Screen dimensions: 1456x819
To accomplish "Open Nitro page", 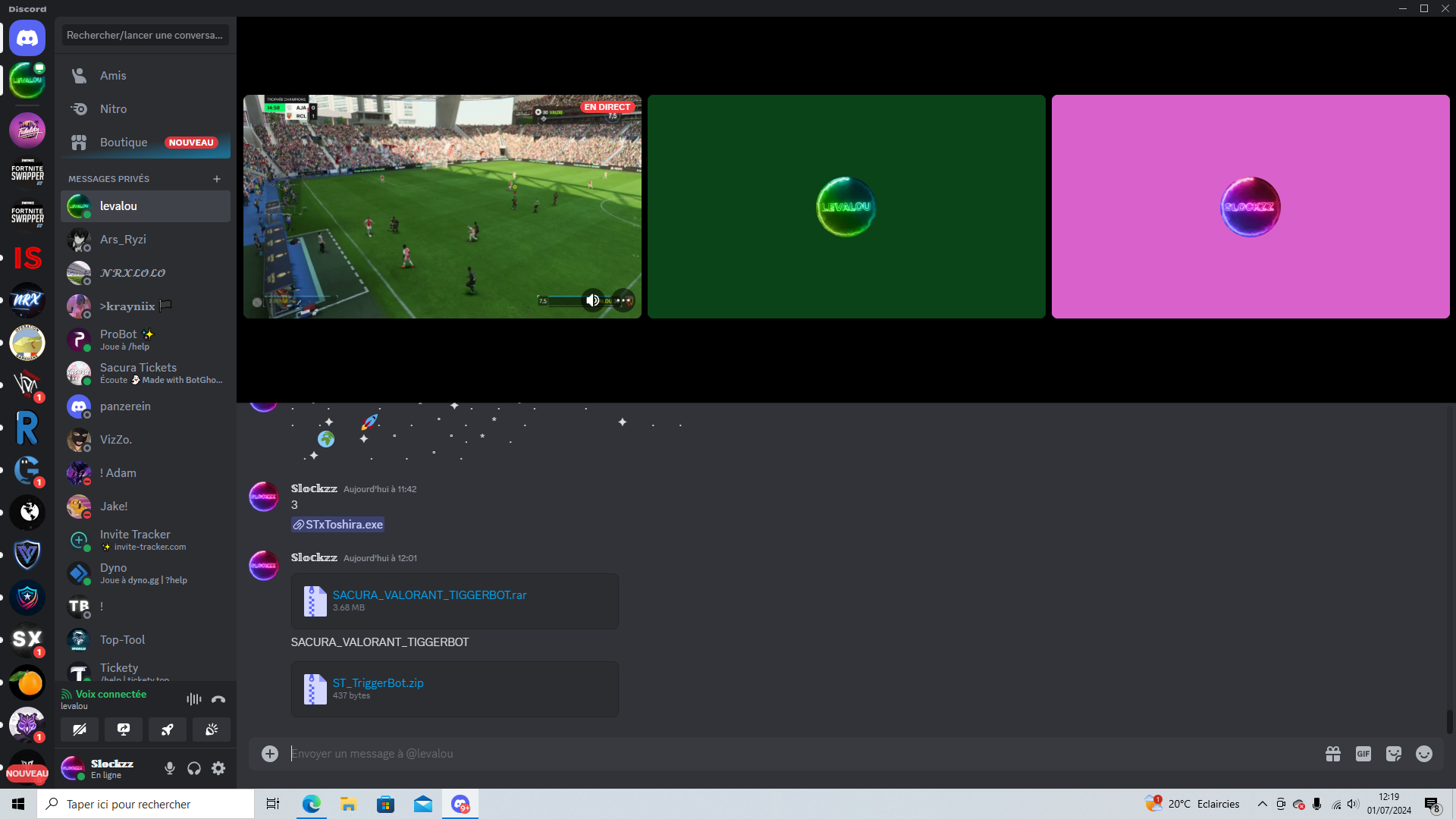I will 146,109.
